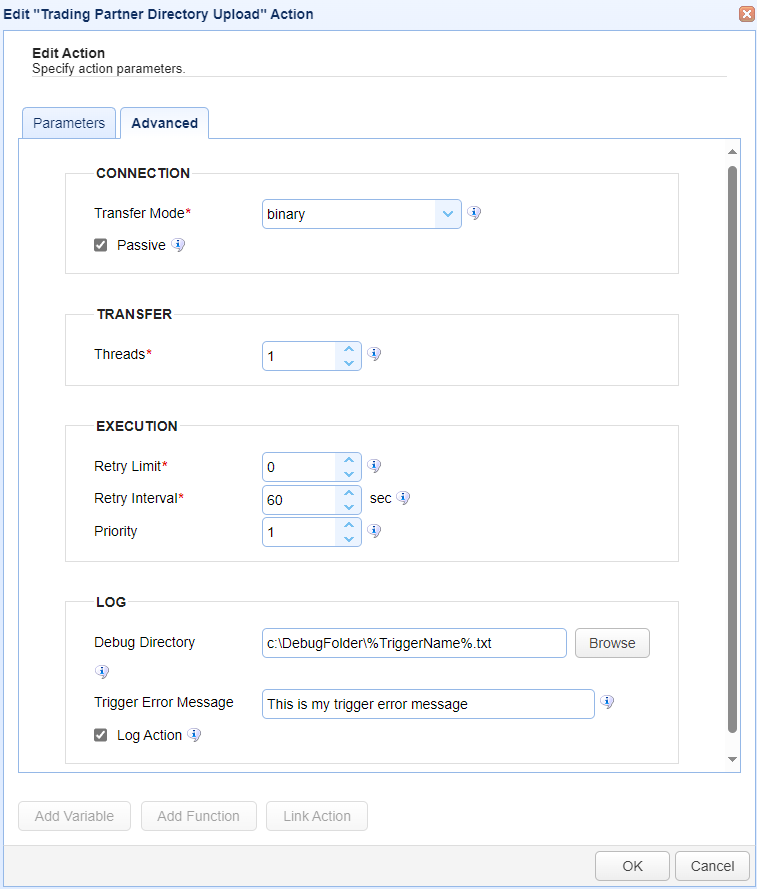757x889 pixels.
Task: Toggle the Log Action checkbox
Action: (100, 735)
